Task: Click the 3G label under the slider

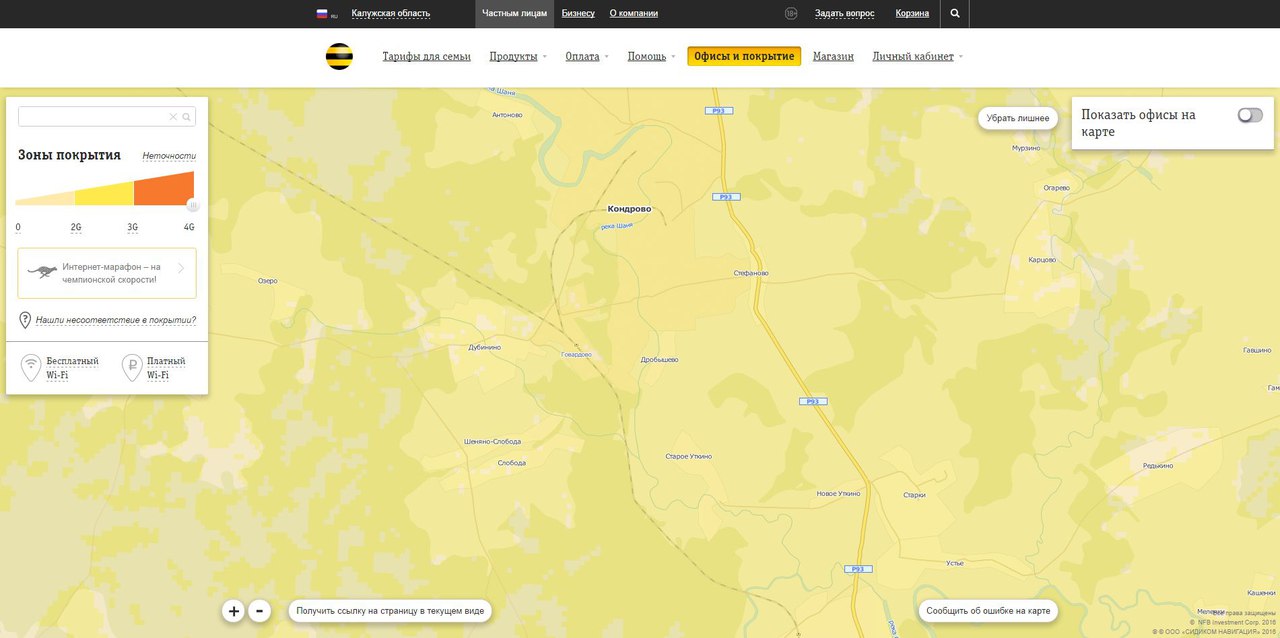Action: [x=133, y=227]
